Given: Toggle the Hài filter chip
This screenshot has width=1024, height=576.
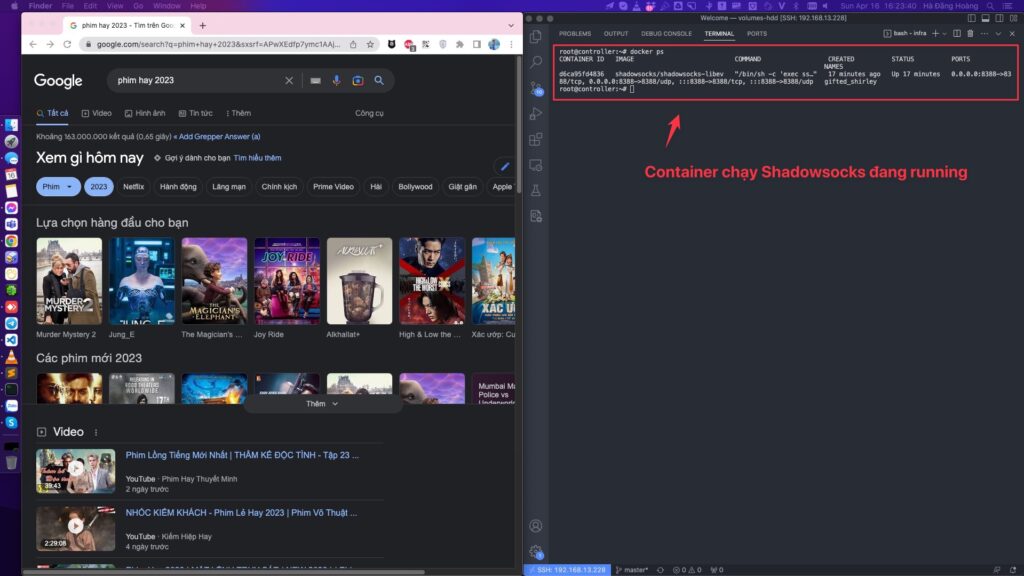Looking at the screenshot, I should pyautogui.click(x=376, y=187).
